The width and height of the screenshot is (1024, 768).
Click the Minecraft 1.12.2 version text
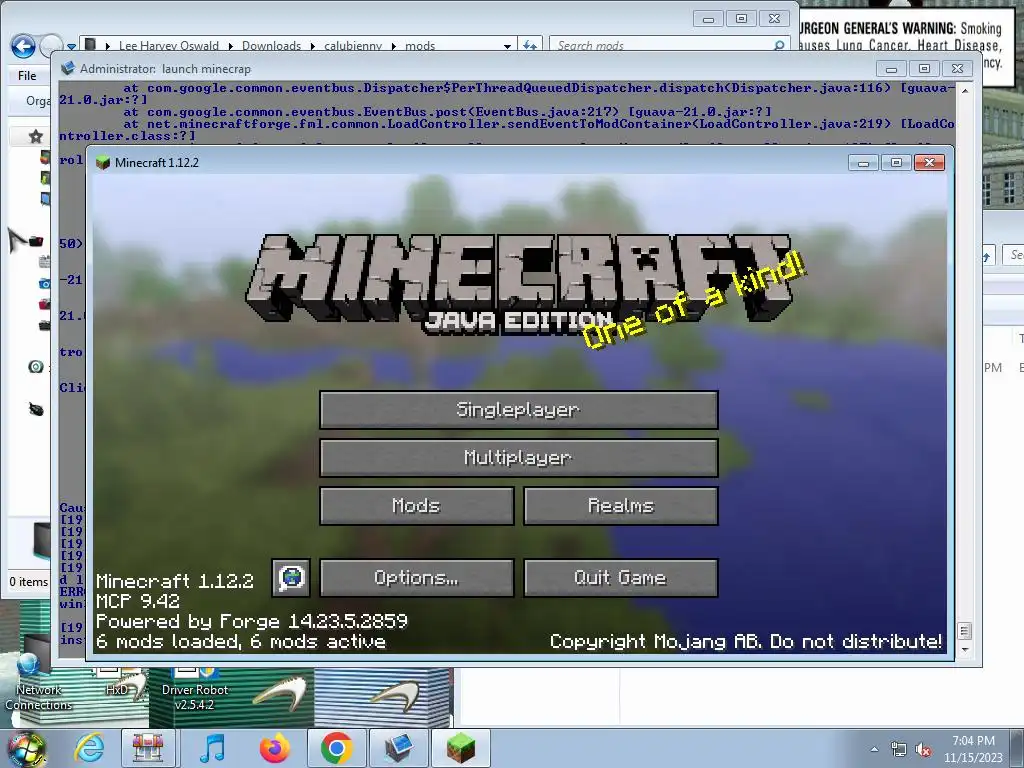pos(174,581)
